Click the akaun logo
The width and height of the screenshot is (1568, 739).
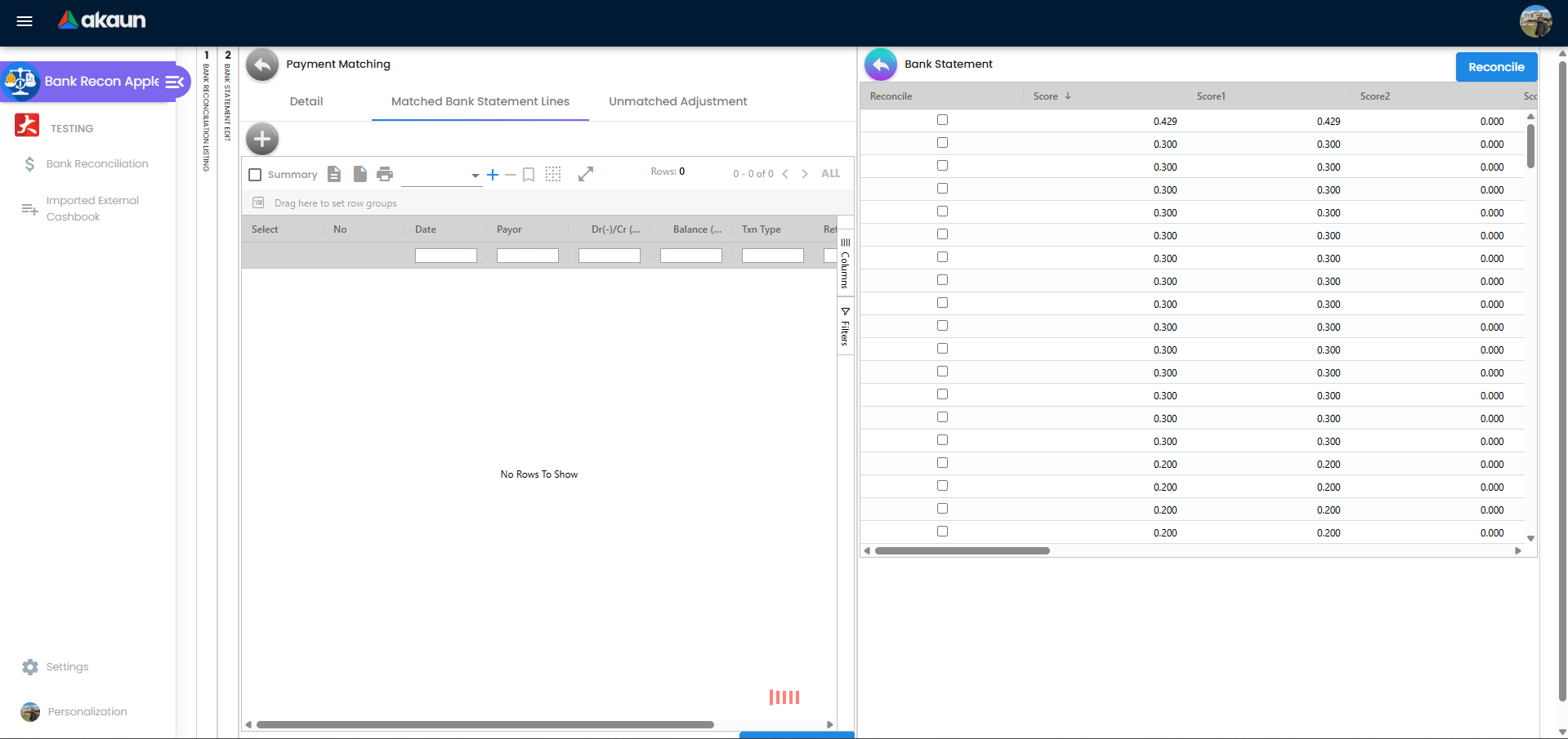101,20
